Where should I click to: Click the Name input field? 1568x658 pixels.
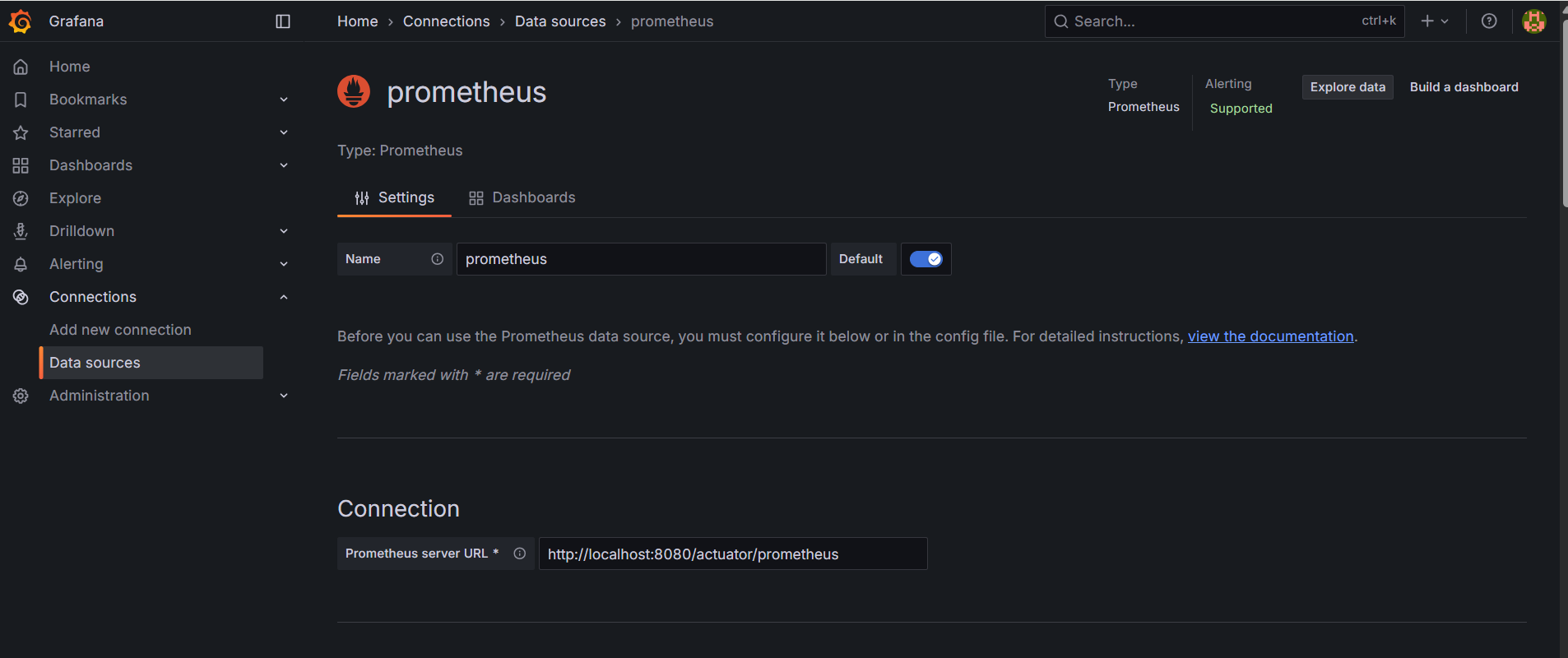[642, 259]
